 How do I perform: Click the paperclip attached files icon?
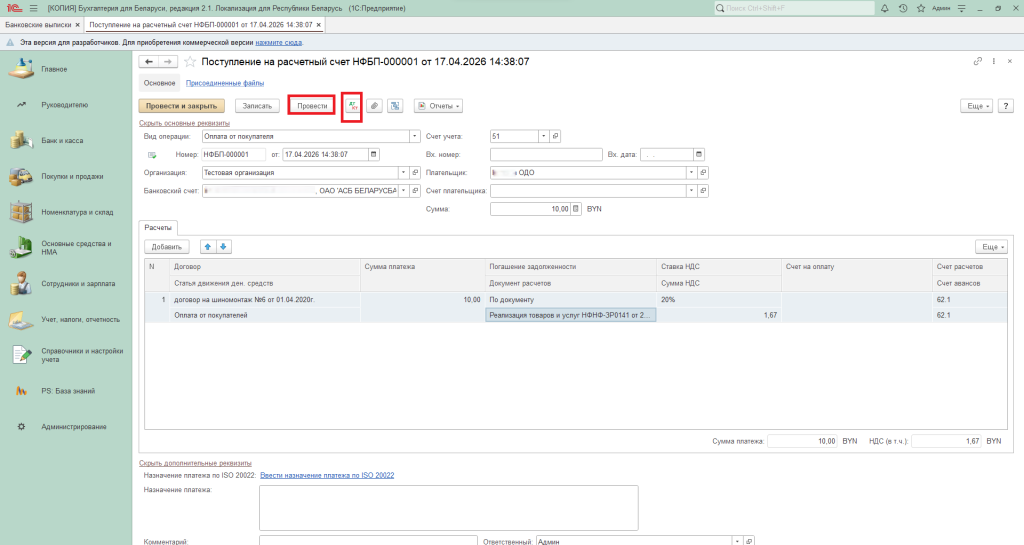tap(374, 105)
